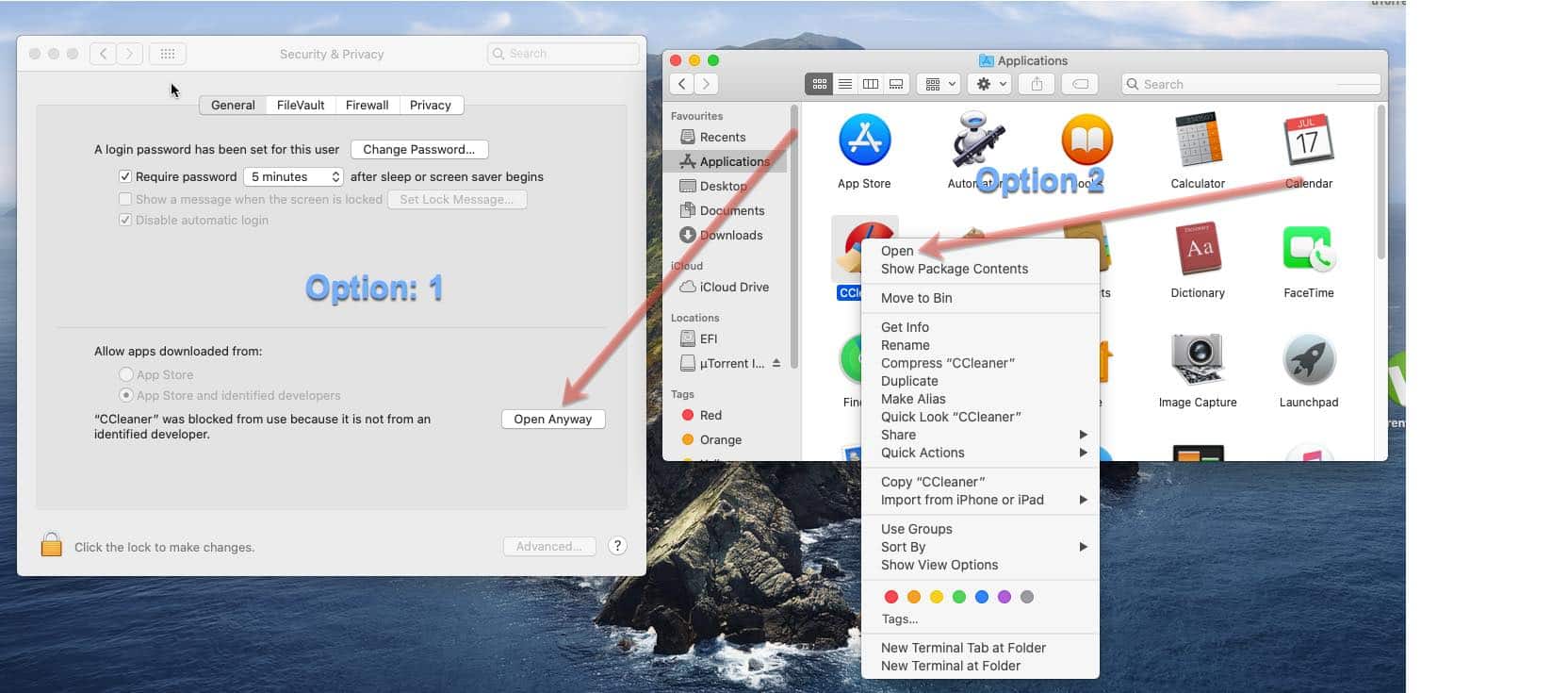This screenshot has height=693, width=1568.
Task: Click the Security & Privacy search field
Action: 563,54
